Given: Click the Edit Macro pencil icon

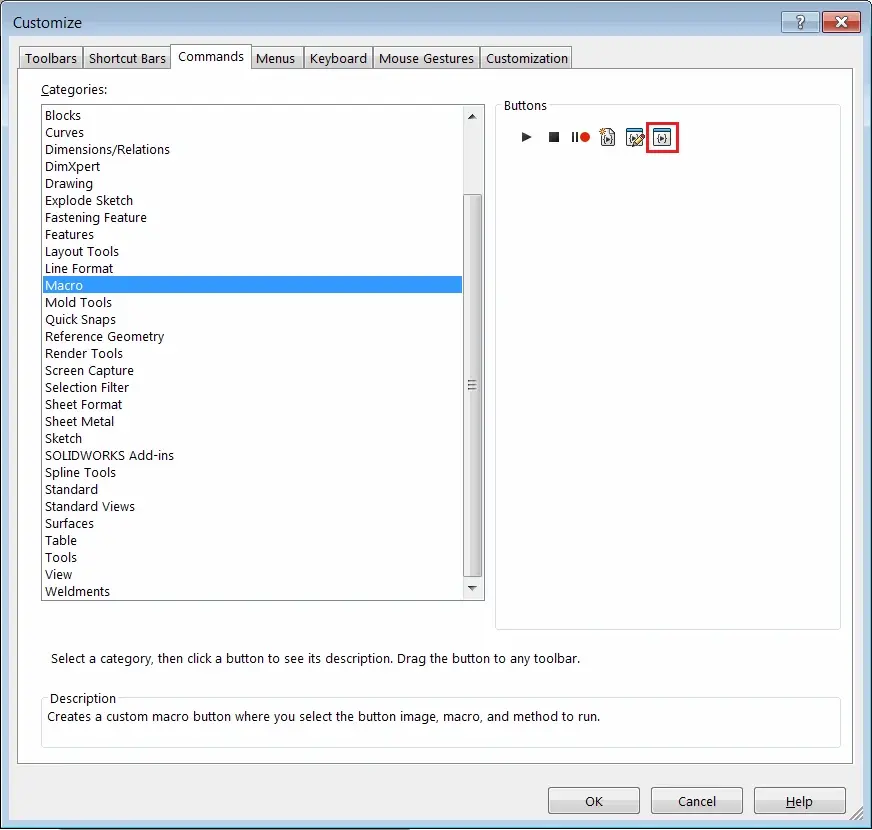Looking at the screenshot, I should 635,137.
